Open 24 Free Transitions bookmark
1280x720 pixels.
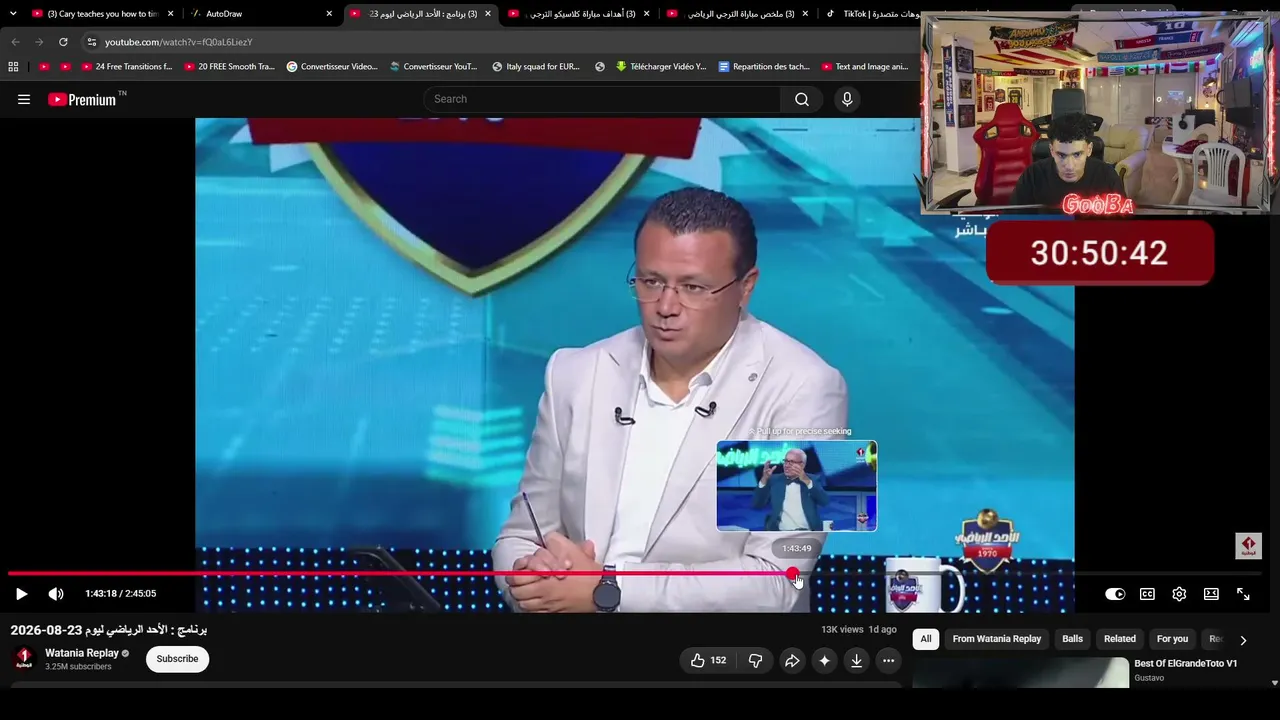(127, 67)
